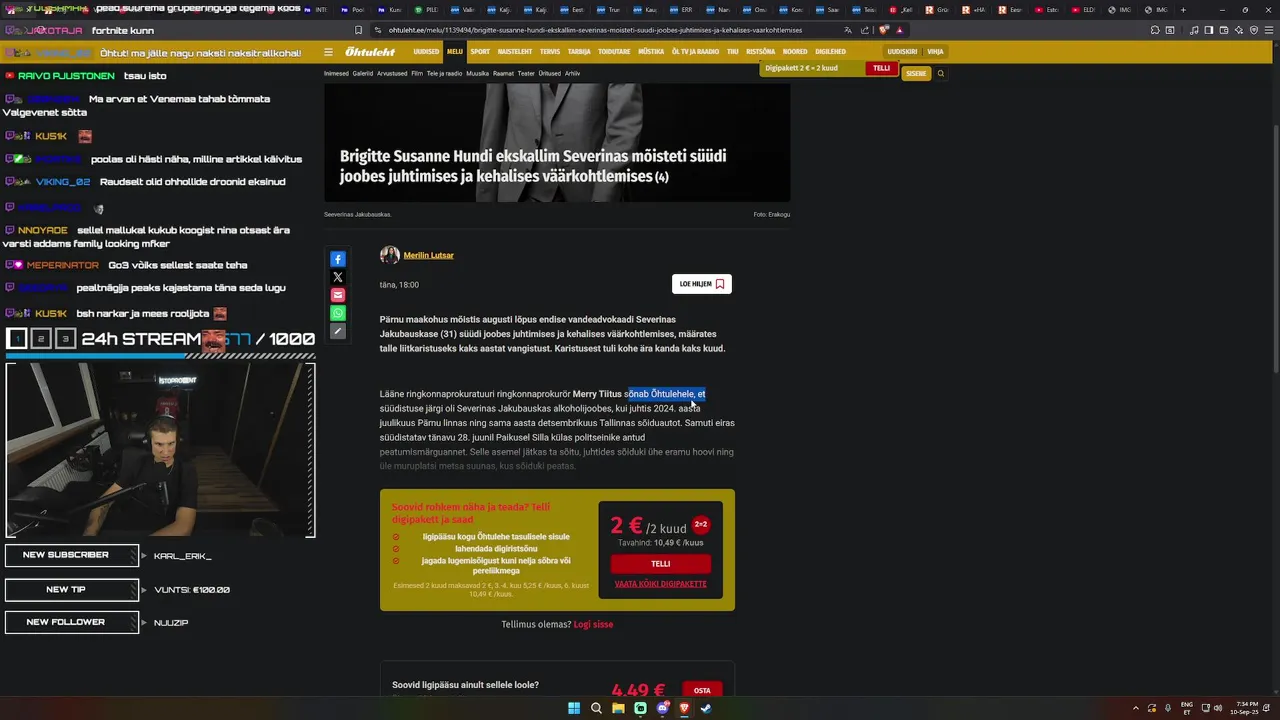Show hidden system tray icons

click(x=1136, y=708)
